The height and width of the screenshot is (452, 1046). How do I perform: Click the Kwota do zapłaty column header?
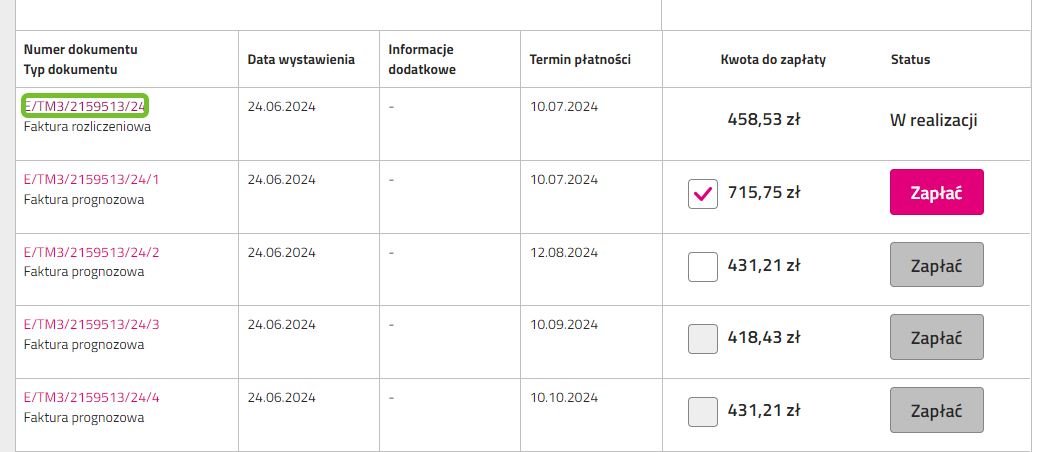(x=773, y=59)
